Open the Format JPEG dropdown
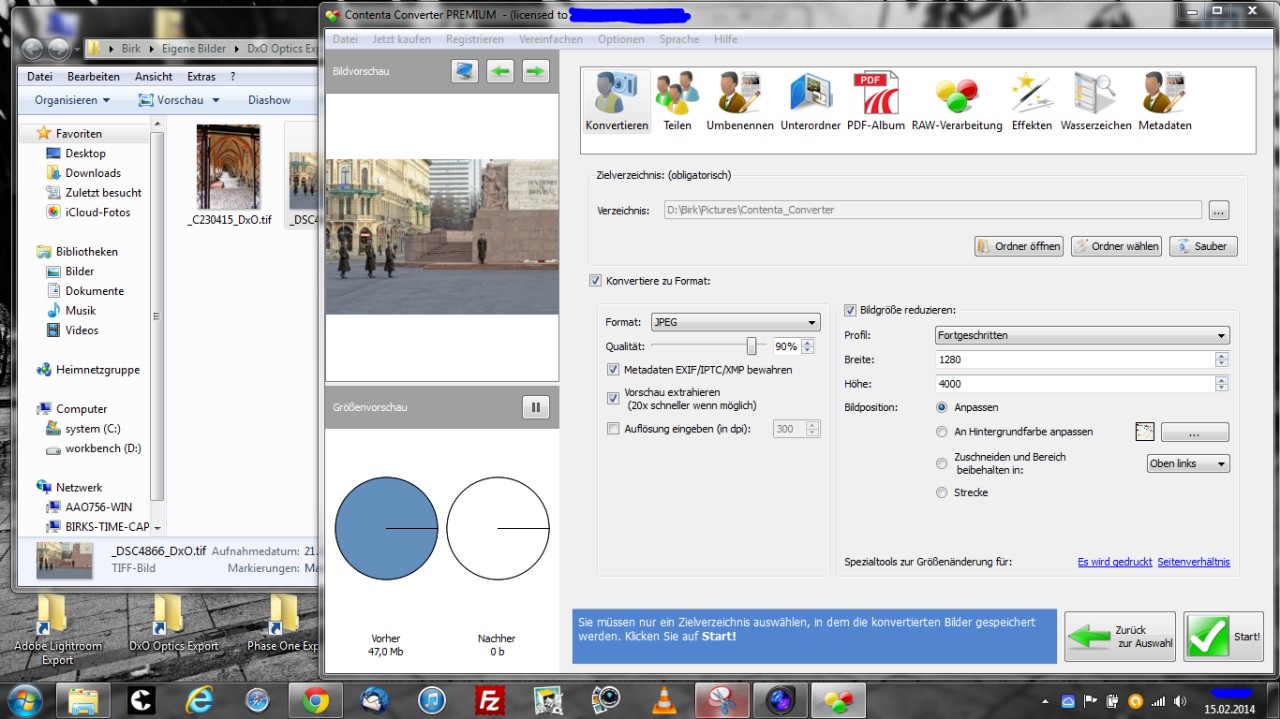This screenshot has height=719, width=1280. (735, 322)
